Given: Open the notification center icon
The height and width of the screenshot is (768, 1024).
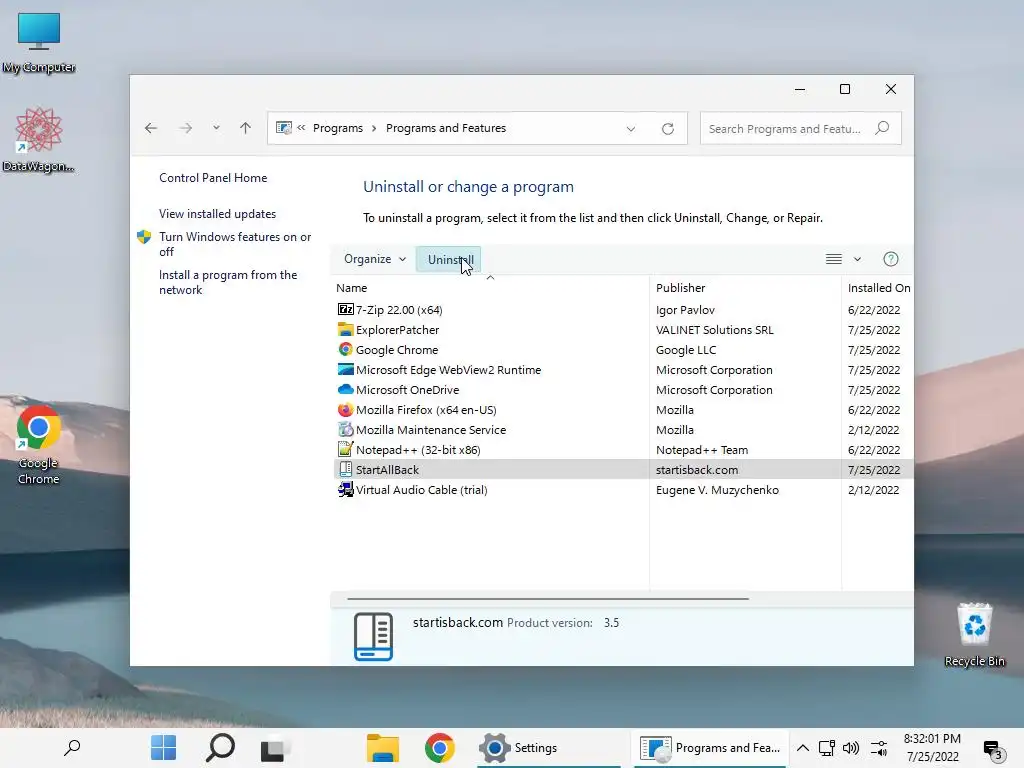Looking at the screenshot, I should pyautogui.click(x=994, y=751).
